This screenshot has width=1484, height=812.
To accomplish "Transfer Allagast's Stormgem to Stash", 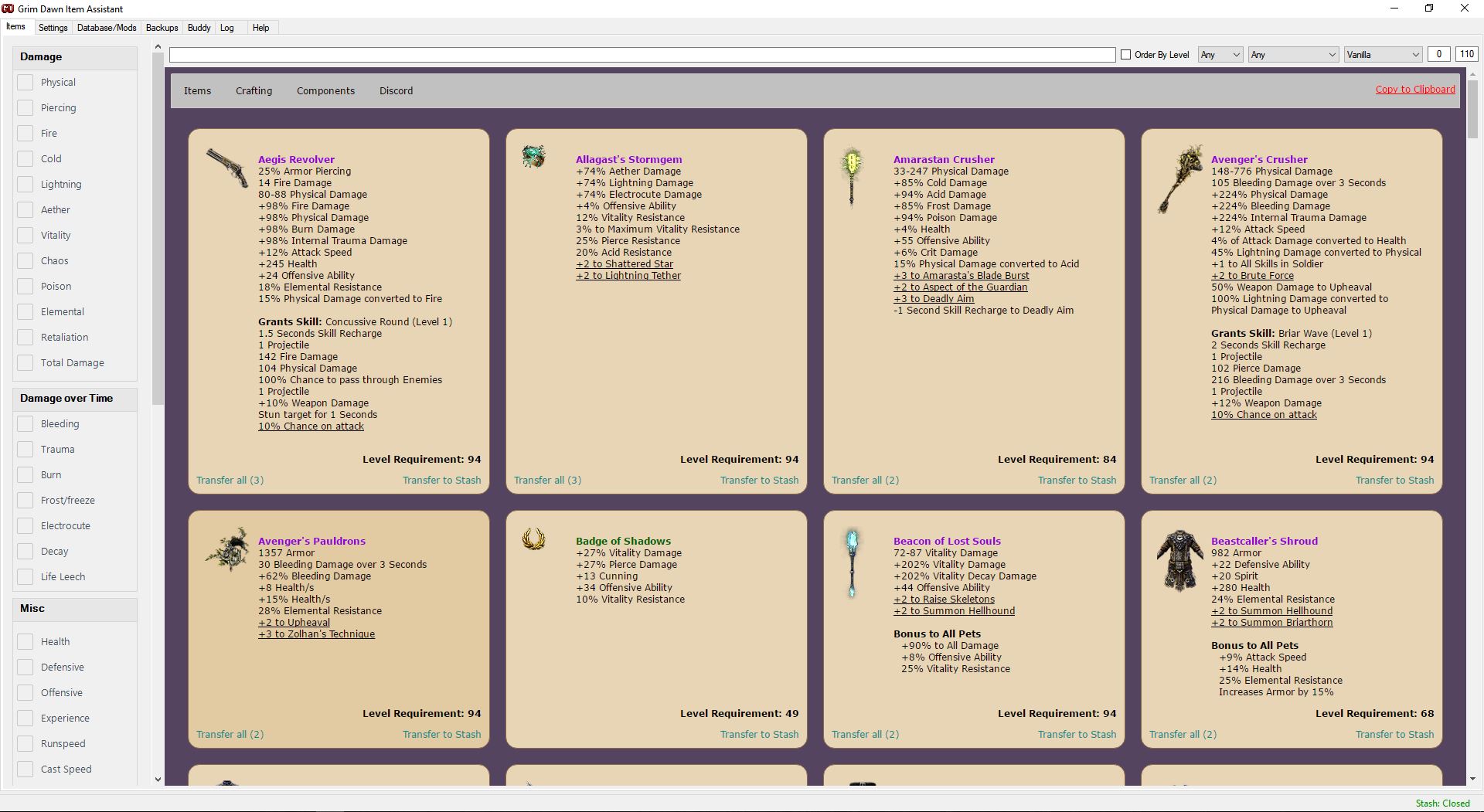I will (x=759, y=480).
